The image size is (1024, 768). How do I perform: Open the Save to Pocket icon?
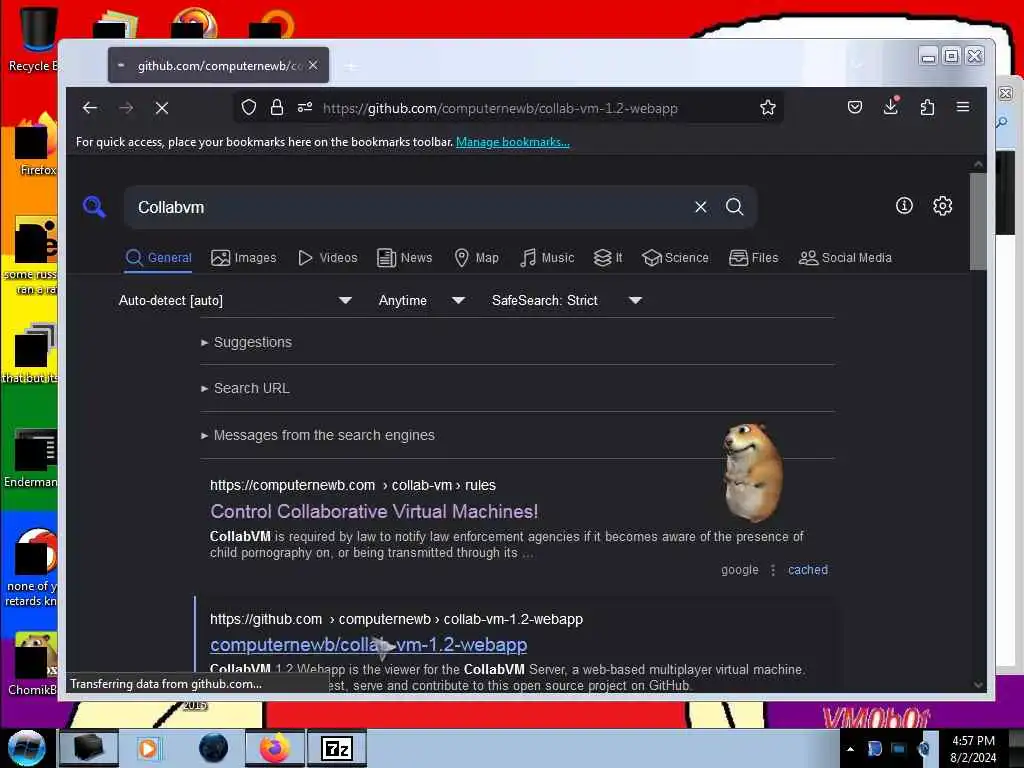point(855,107)
